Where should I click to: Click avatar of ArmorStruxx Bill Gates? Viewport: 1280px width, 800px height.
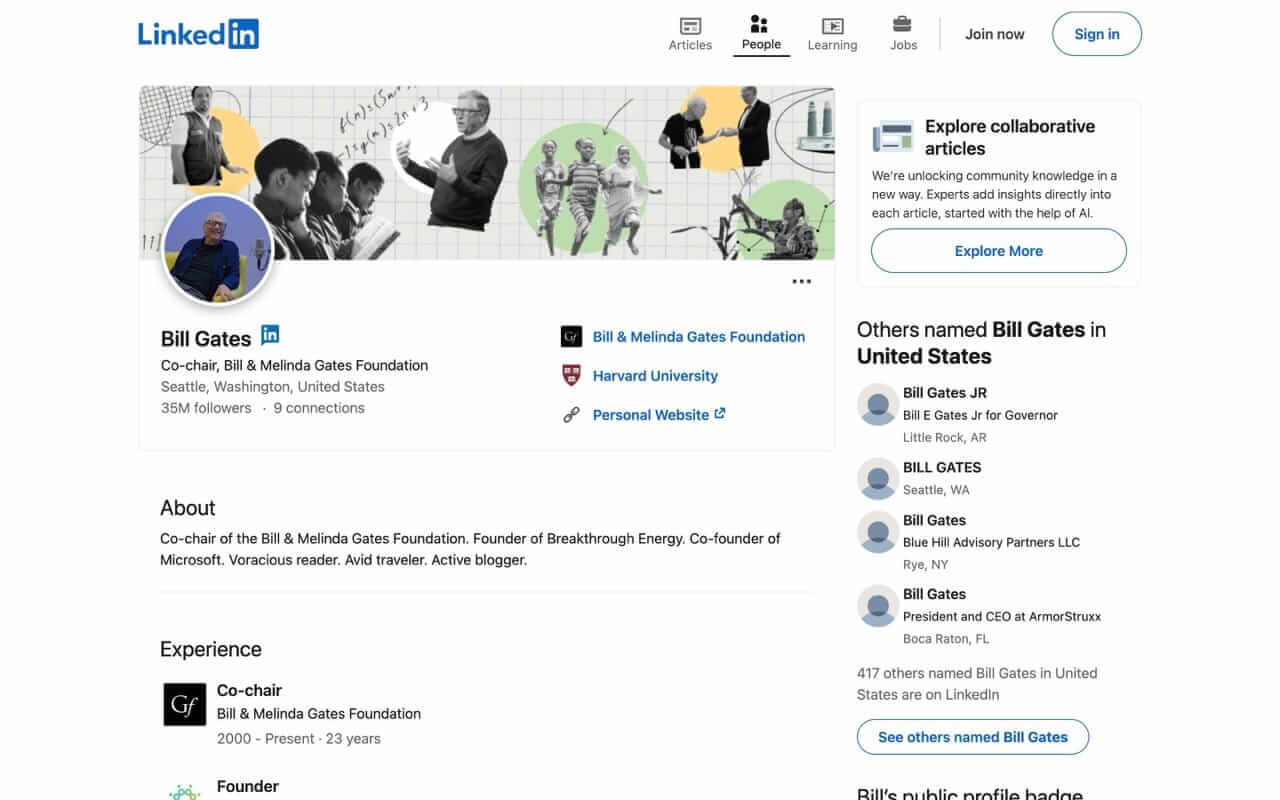point(878,605)
